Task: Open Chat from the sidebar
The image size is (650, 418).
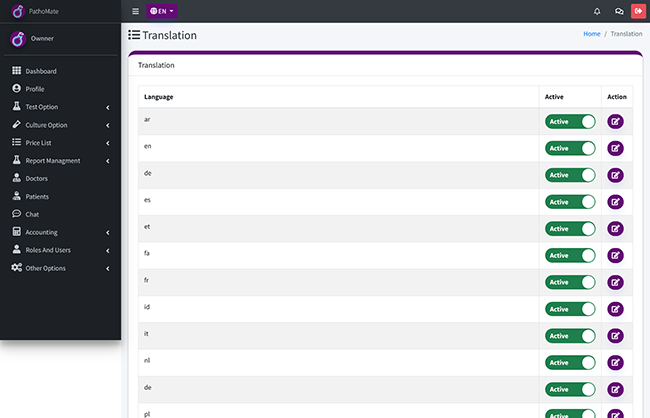Action: pyautogui.click(x=61, y=214)
